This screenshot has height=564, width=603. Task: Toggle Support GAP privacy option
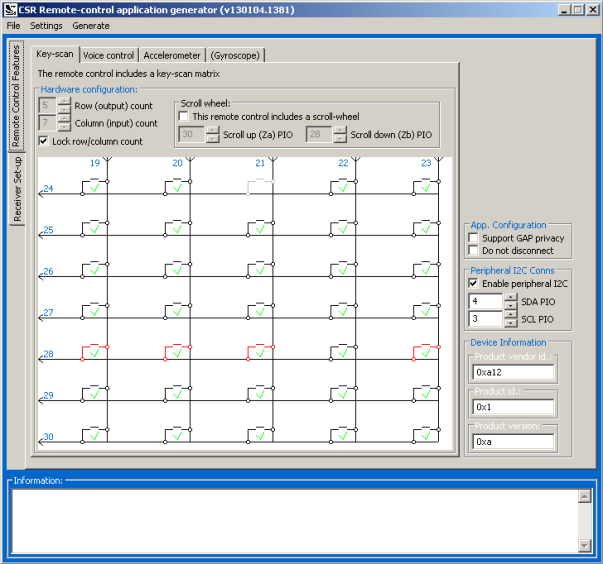coord(474,238)
